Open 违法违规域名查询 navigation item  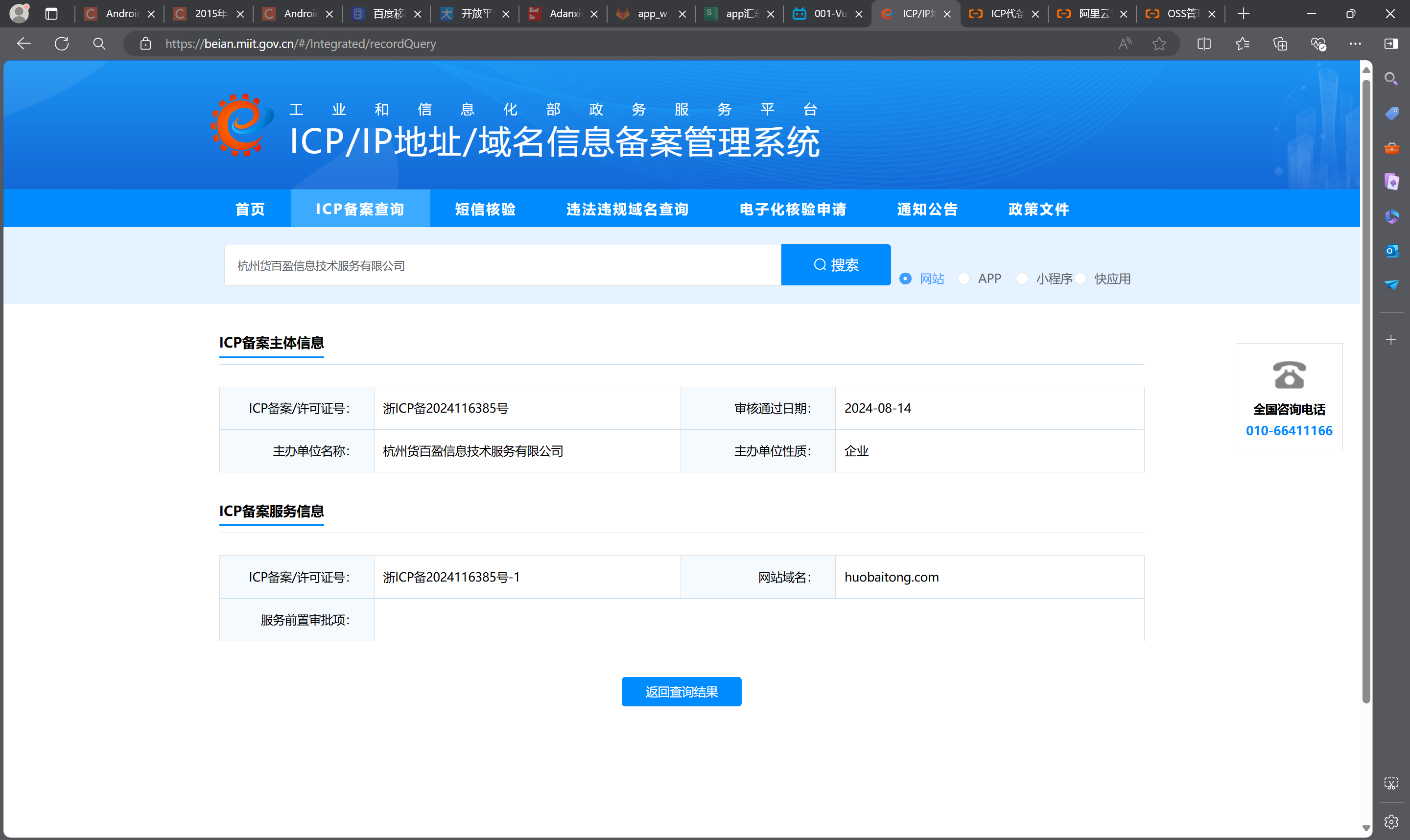(627, 209)
